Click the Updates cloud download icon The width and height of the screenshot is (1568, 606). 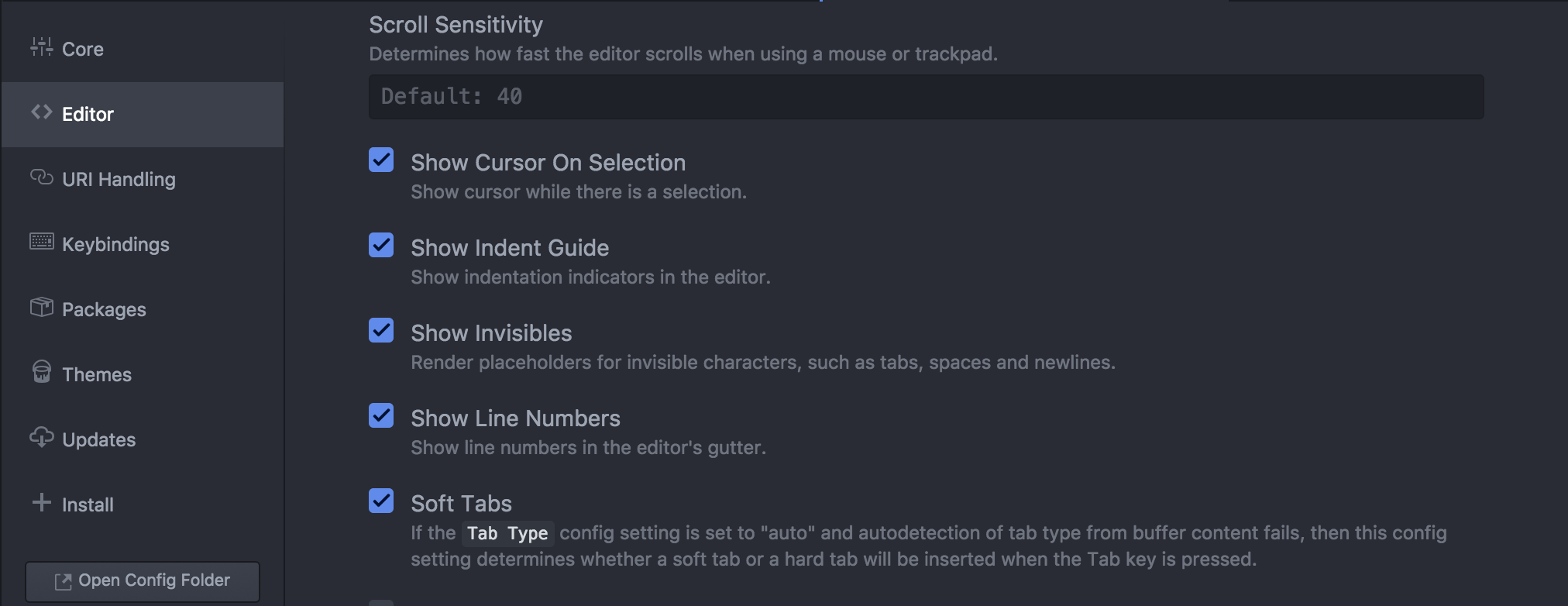(41, 437)
